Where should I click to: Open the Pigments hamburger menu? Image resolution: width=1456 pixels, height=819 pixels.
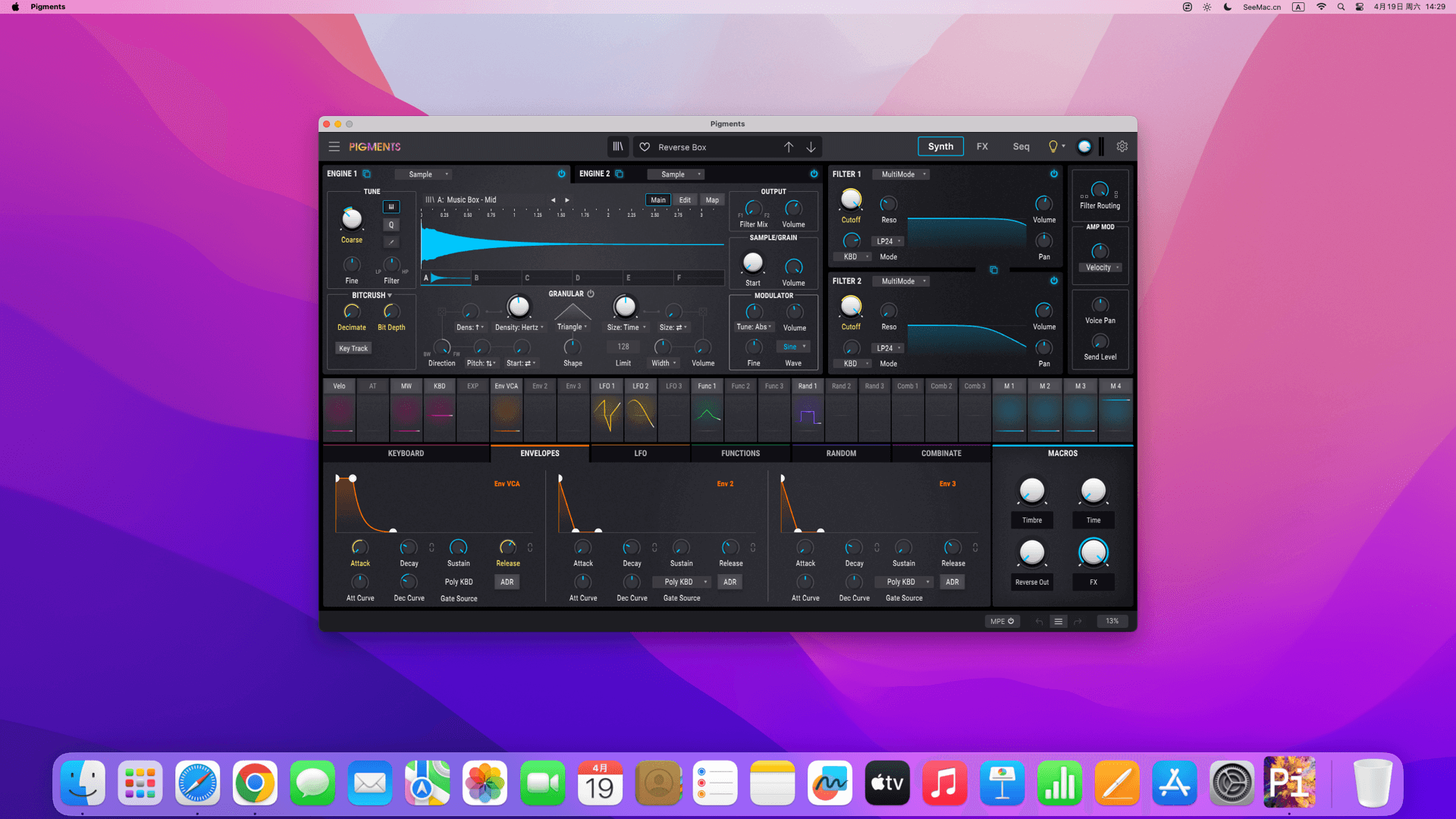pos(334,147)
